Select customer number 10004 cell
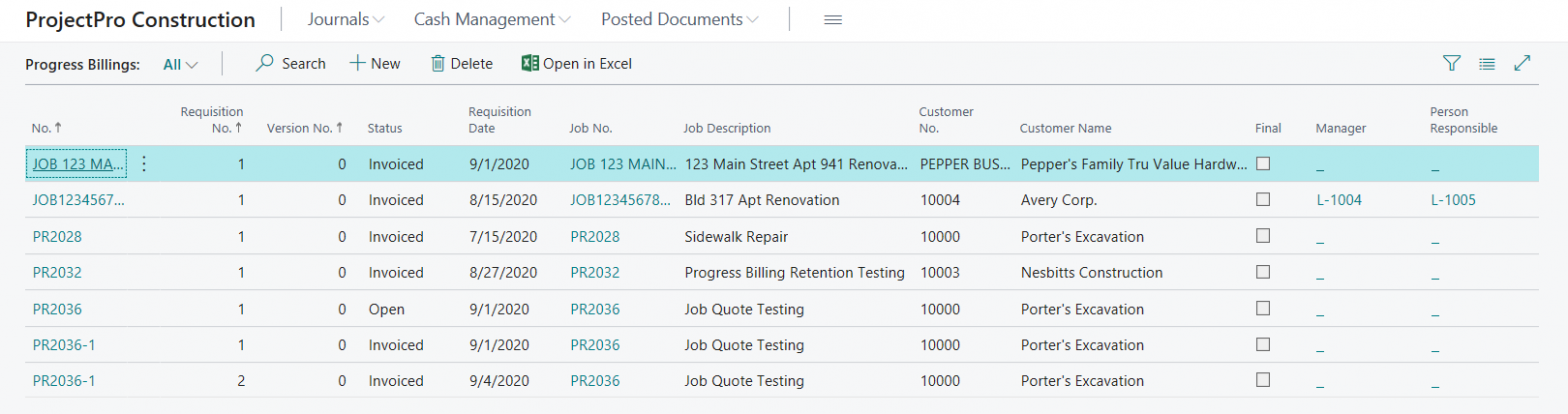The height and width of the screenshot is (414, 1568). 939,200
